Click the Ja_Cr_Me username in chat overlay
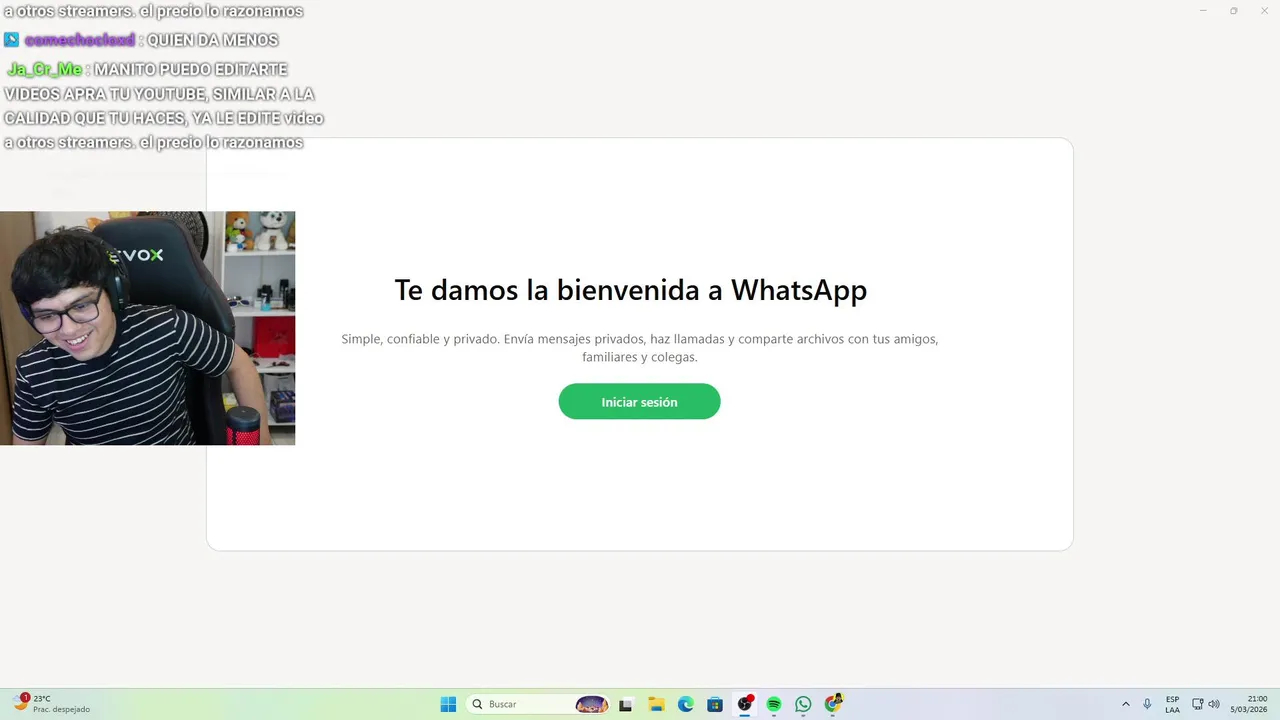This screenshot has height=720, width=1280. (45, 69)
